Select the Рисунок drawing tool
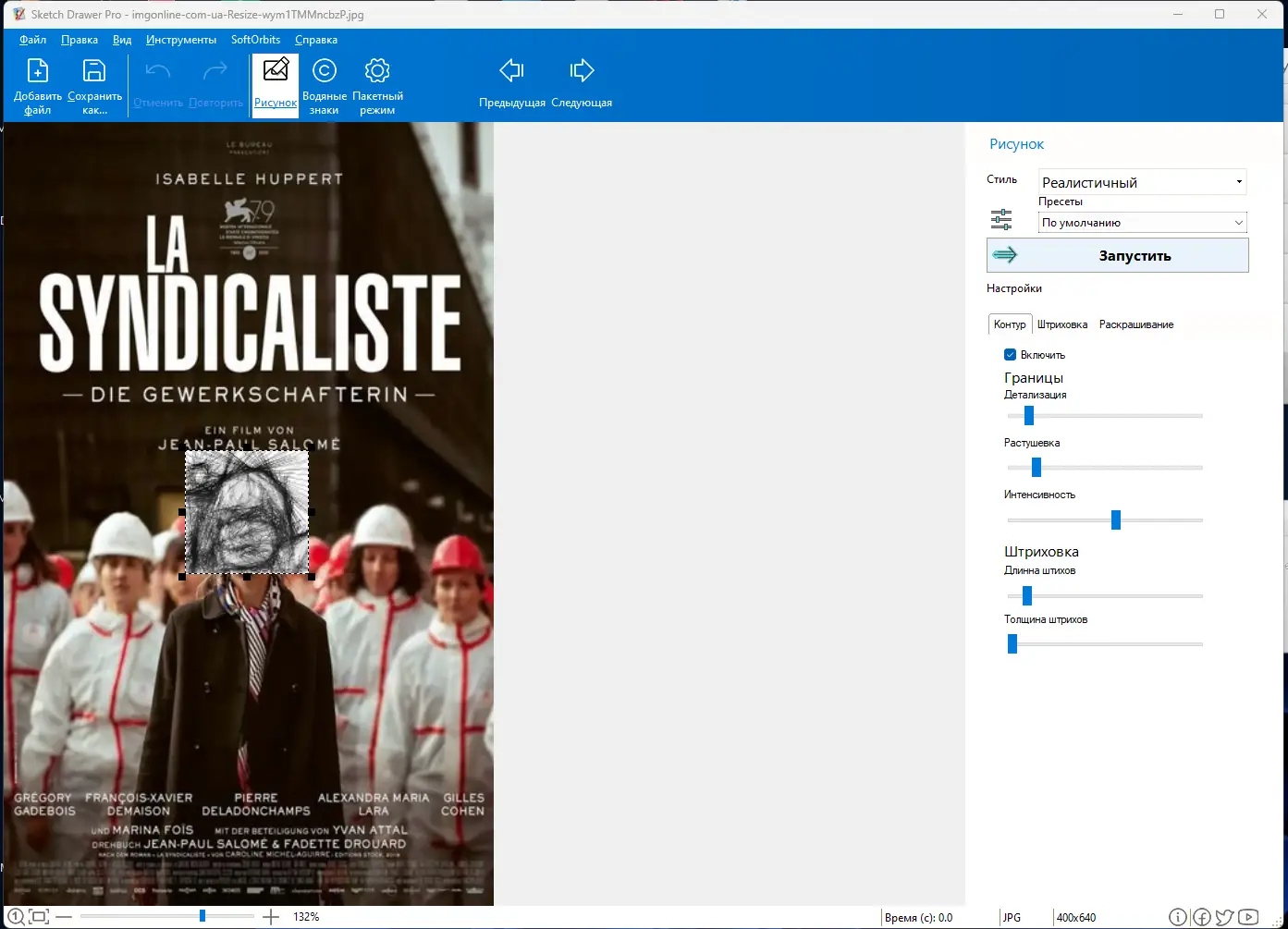The image size is (1288, 929). pyautogui.click(x=276, y=86)
